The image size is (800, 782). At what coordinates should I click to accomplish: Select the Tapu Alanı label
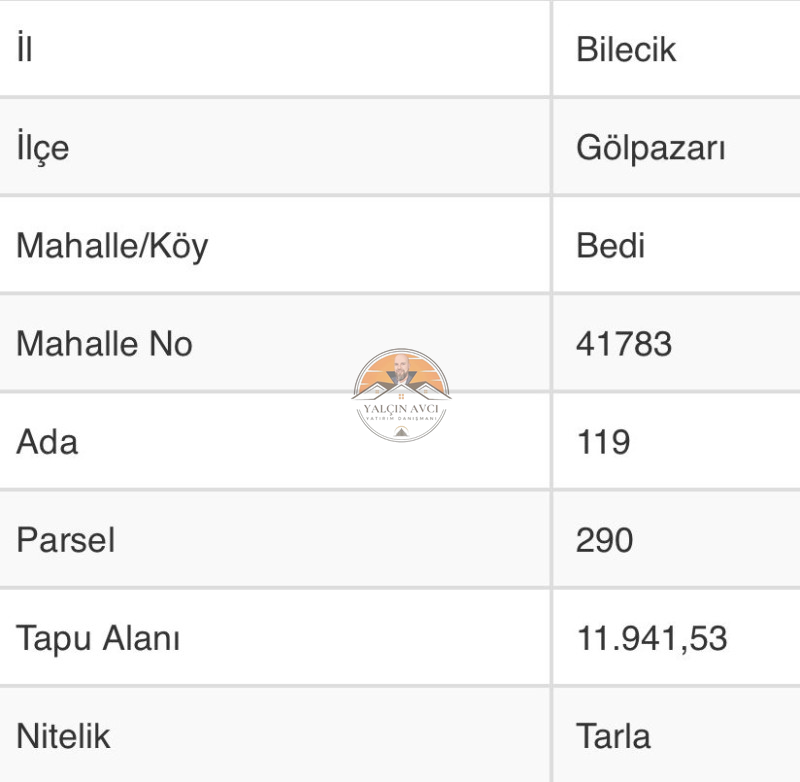tap(98, 638)
